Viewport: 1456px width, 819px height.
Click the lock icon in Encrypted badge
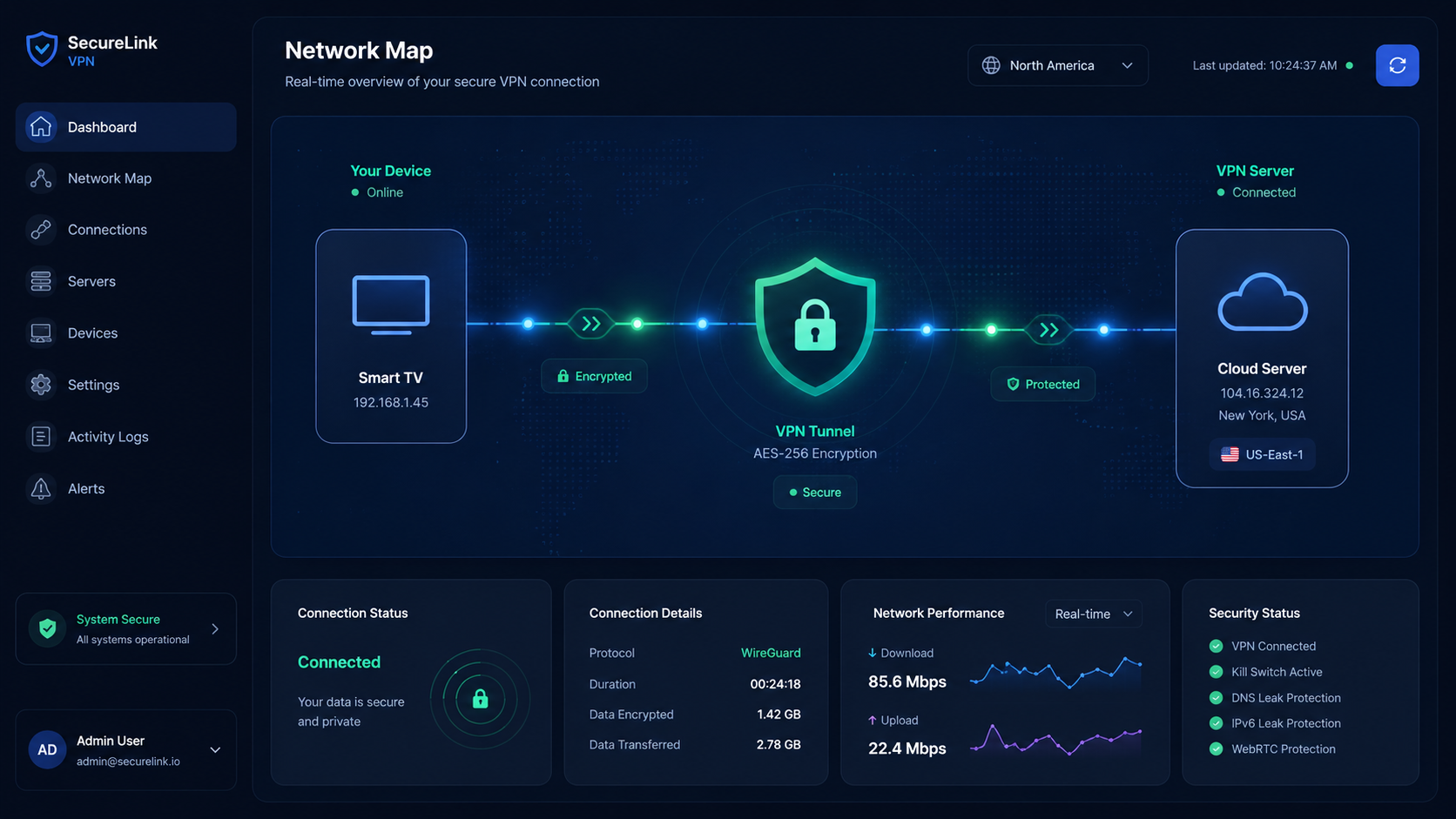[x=563, y=376]
